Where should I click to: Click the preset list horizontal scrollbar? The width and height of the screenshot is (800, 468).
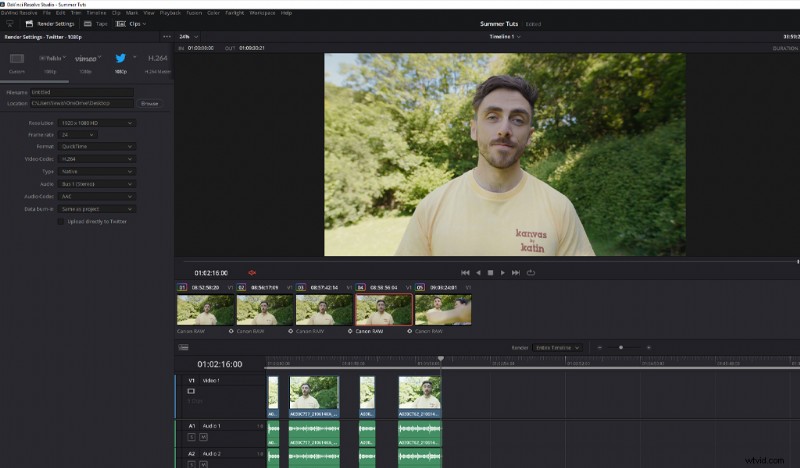pos(34,81)
